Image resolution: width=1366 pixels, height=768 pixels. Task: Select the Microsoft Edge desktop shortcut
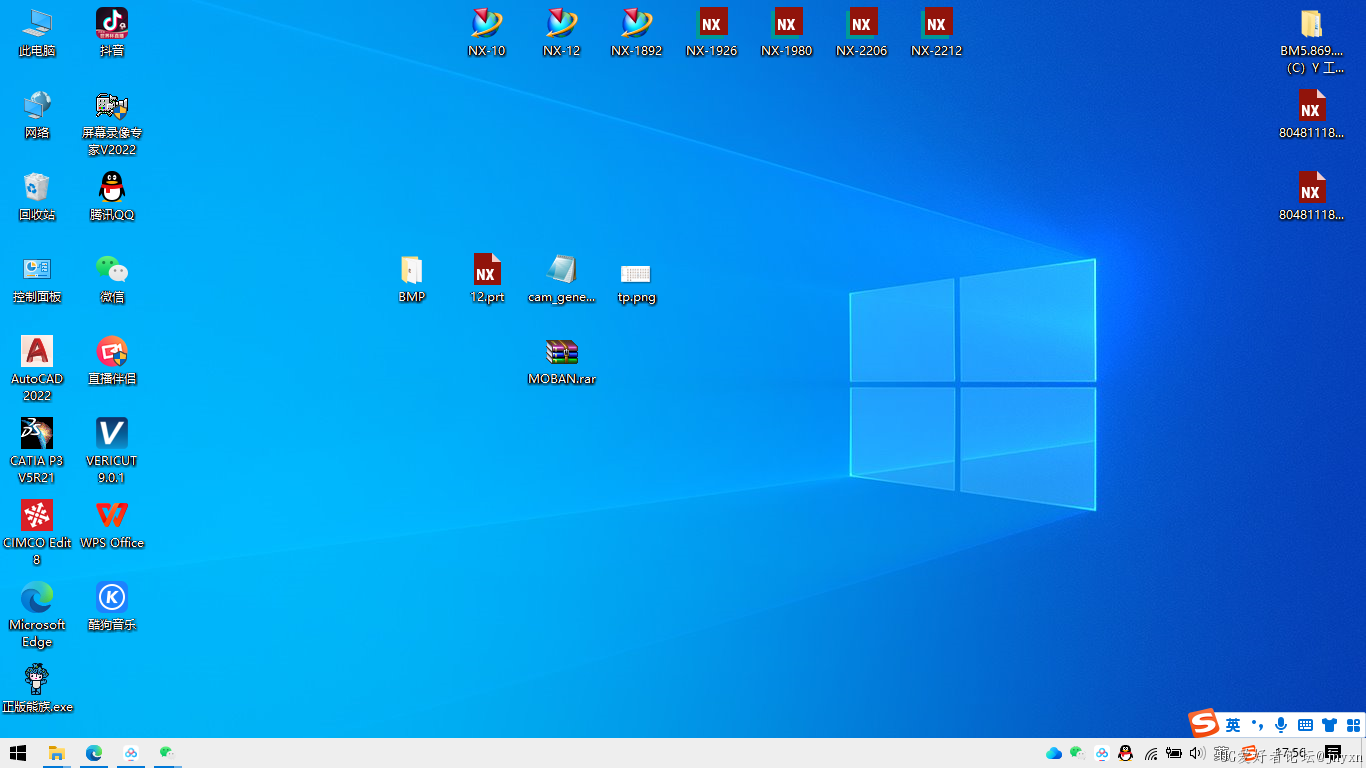(37, 615)
